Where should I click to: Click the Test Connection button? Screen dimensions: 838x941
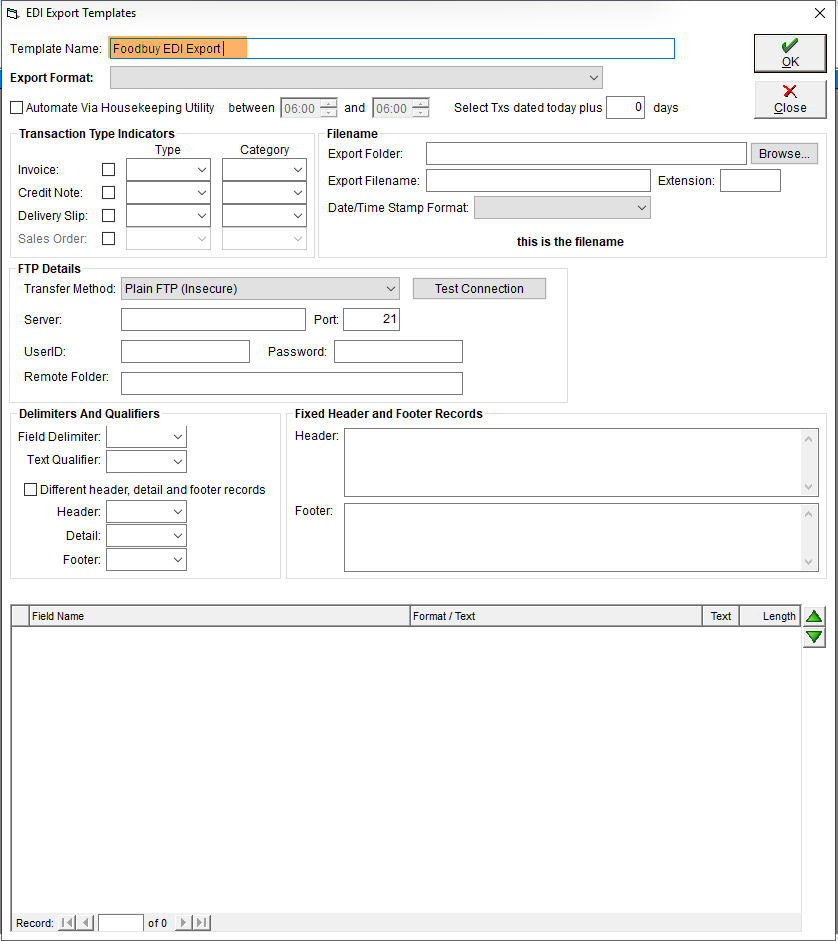479,289
